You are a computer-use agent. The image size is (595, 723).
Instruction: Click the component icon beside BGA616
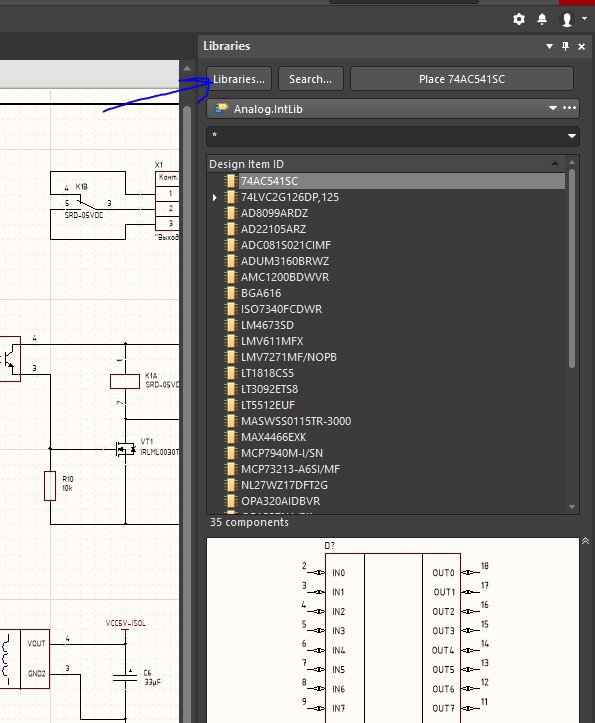point(230,293)
